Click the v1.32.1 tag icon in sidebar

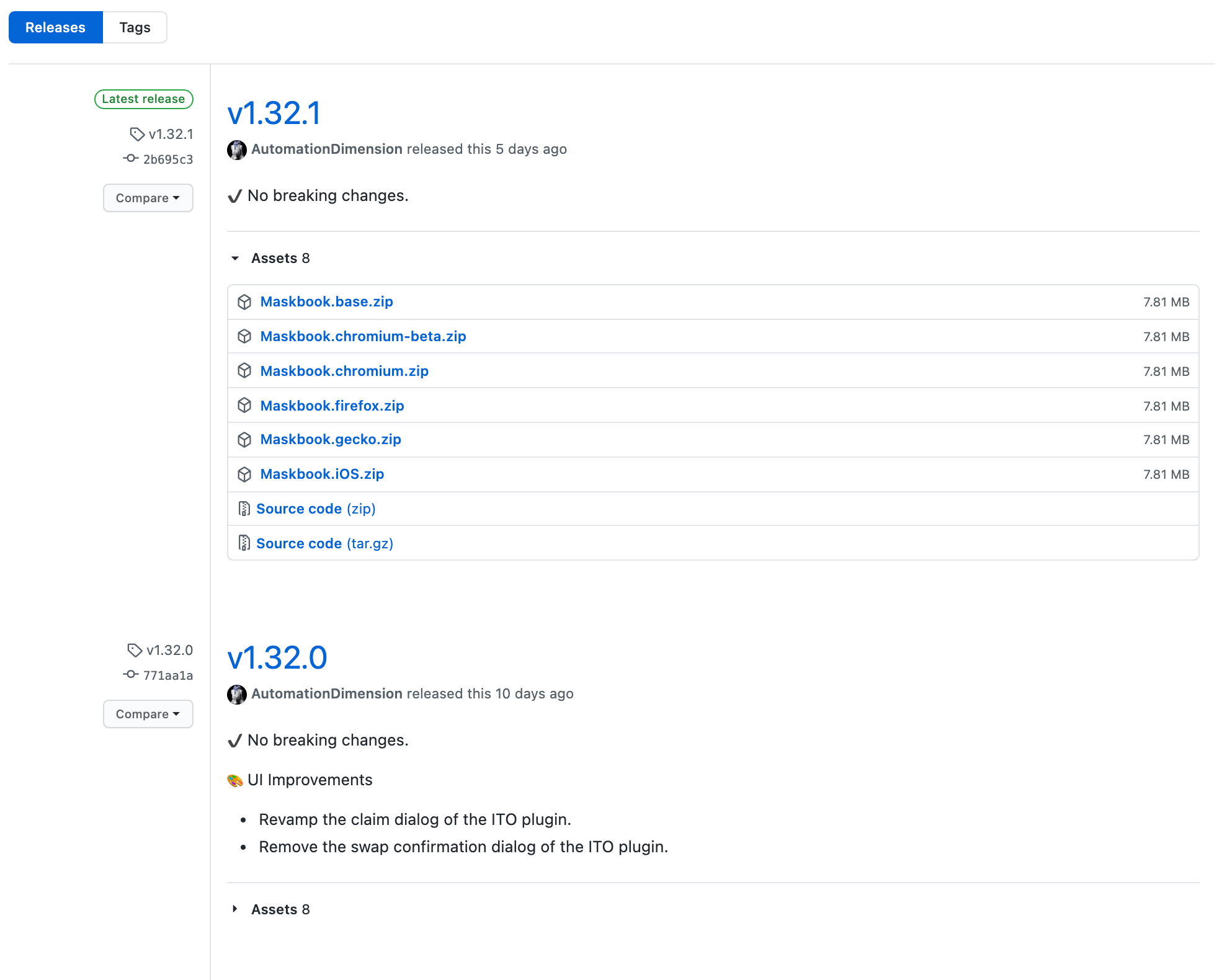[x=137, y=134]
